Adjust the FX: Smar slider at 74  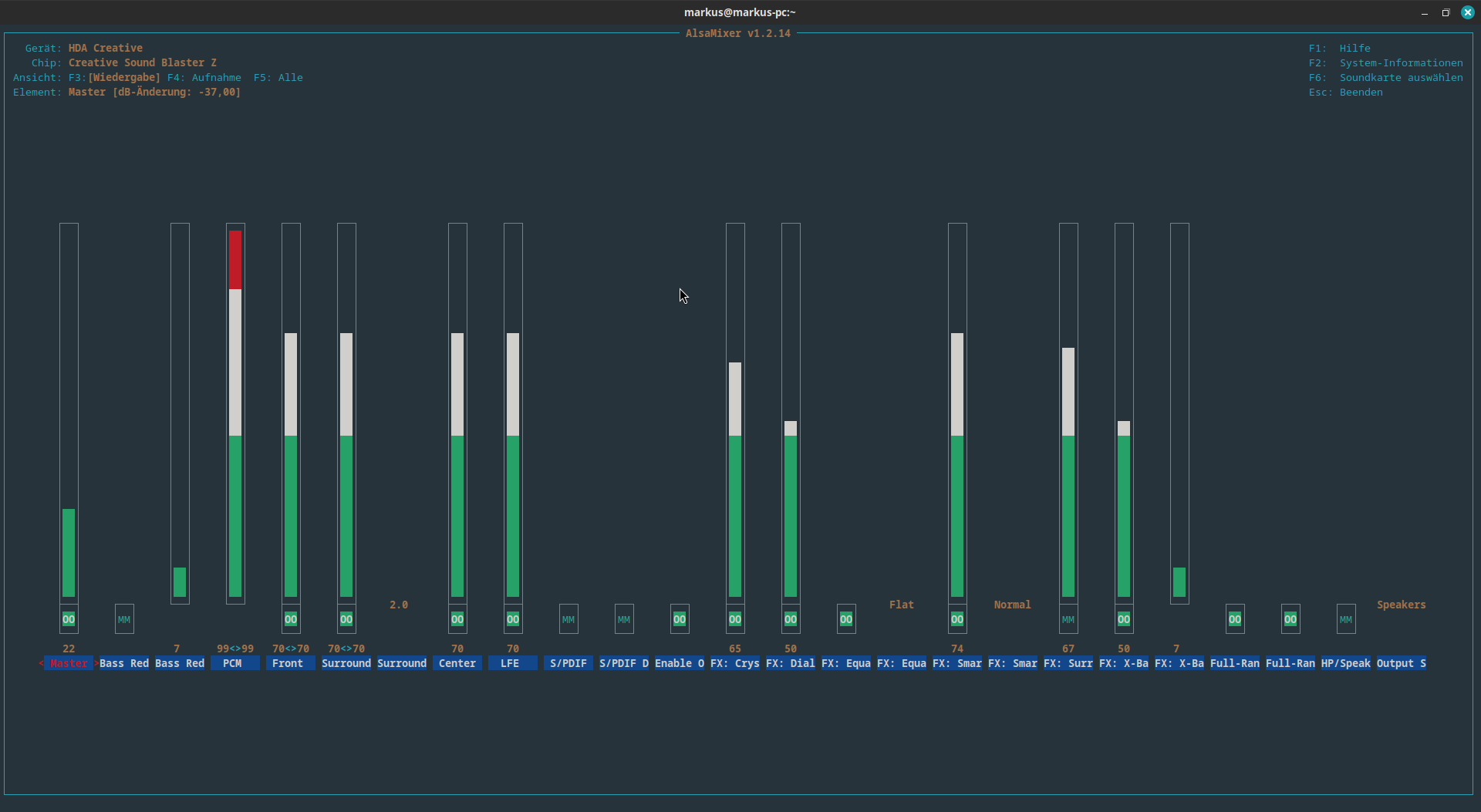pos(957,413)
